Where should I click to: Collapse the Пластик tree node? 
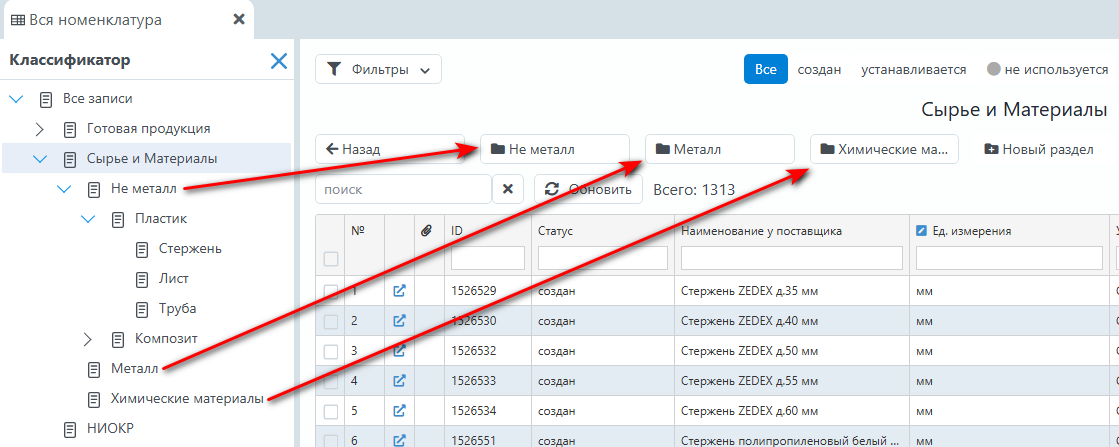tap(88, 219)
